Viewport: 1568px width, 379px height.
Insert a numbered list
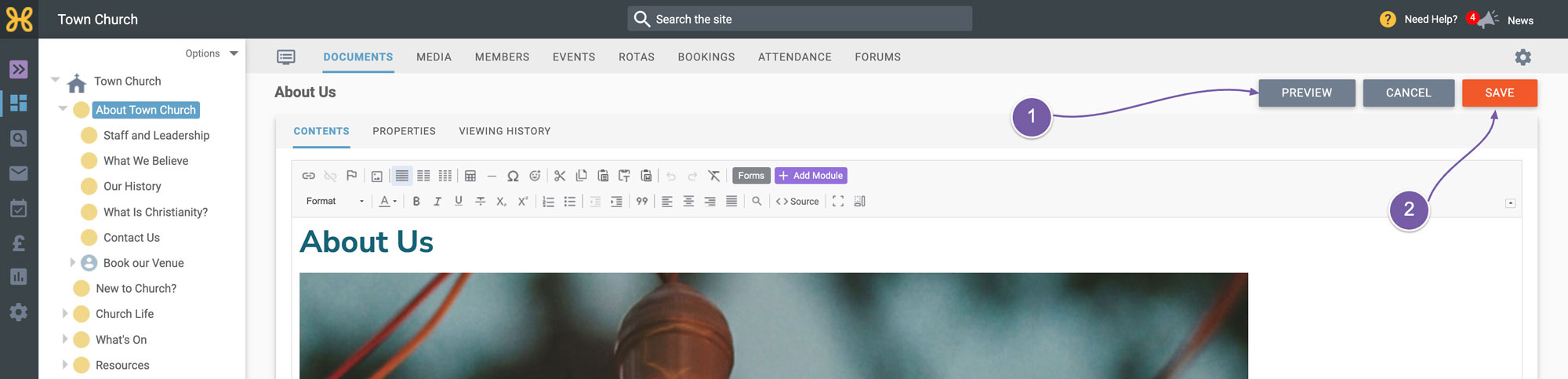point(549,202)
